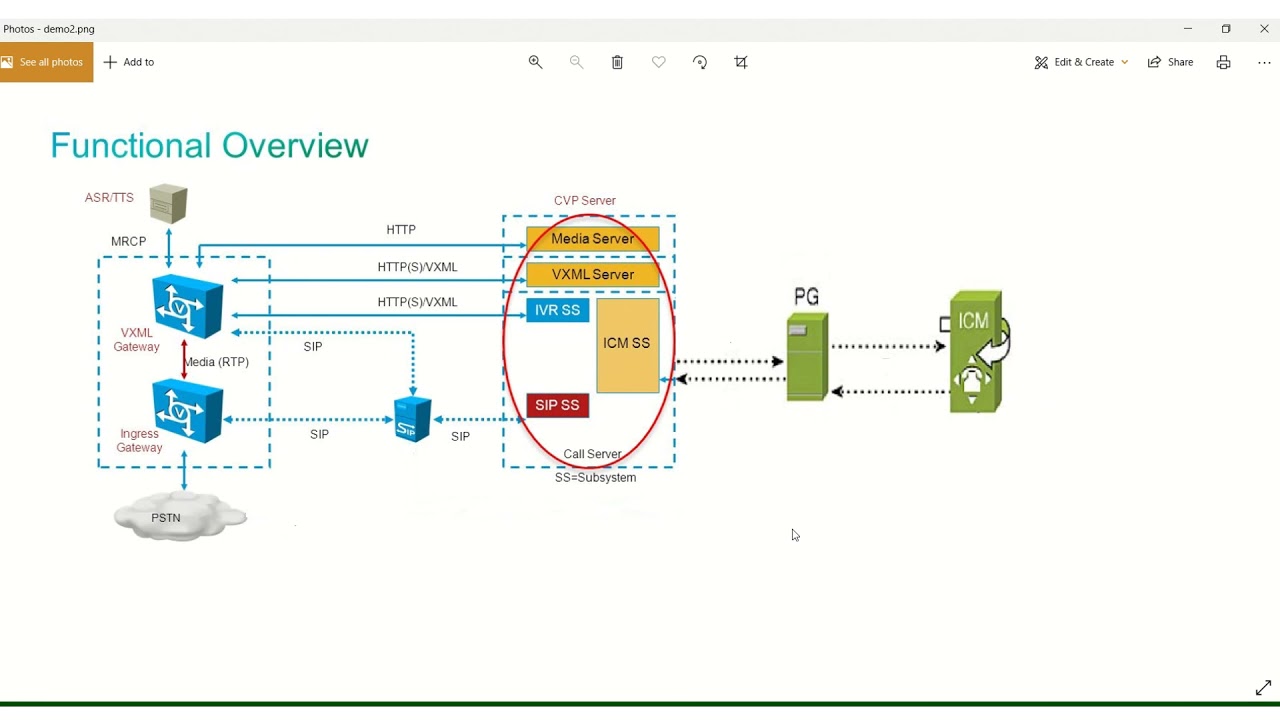Click the CVP Server label
The width and height of the screenshot is (1280, 720).
[x=585, y=201]
